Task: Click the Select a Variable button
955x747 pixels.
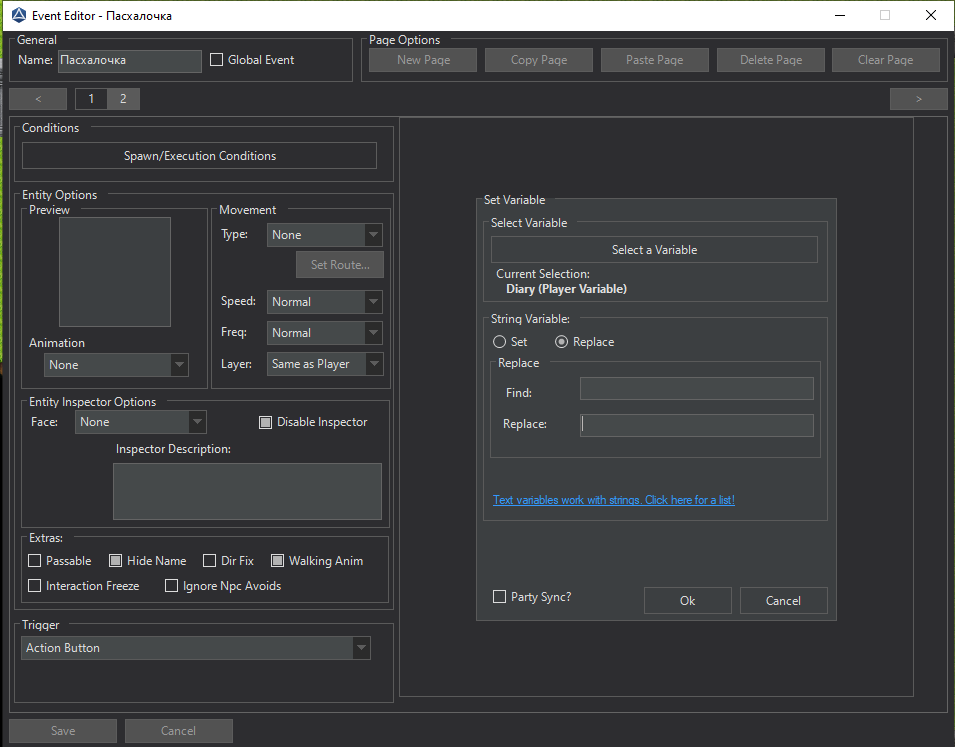Action: [x=654, y=250]
